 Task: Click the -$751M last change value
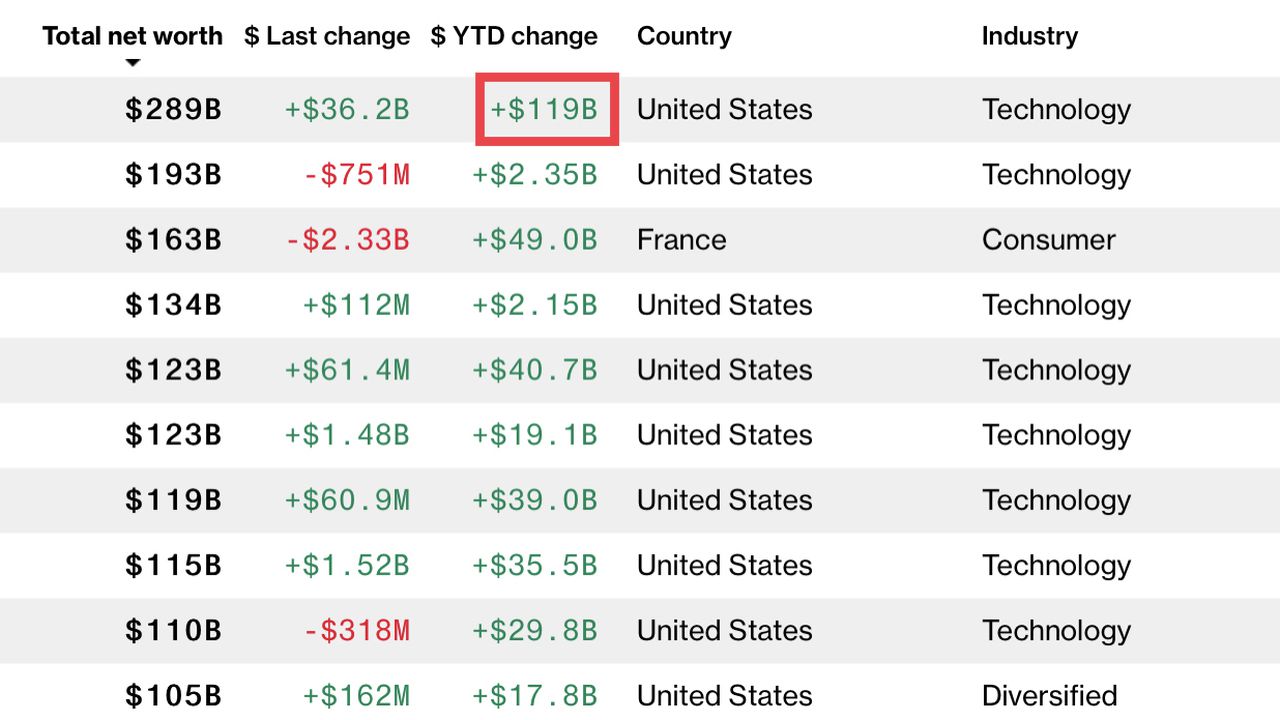pos(357,175)
